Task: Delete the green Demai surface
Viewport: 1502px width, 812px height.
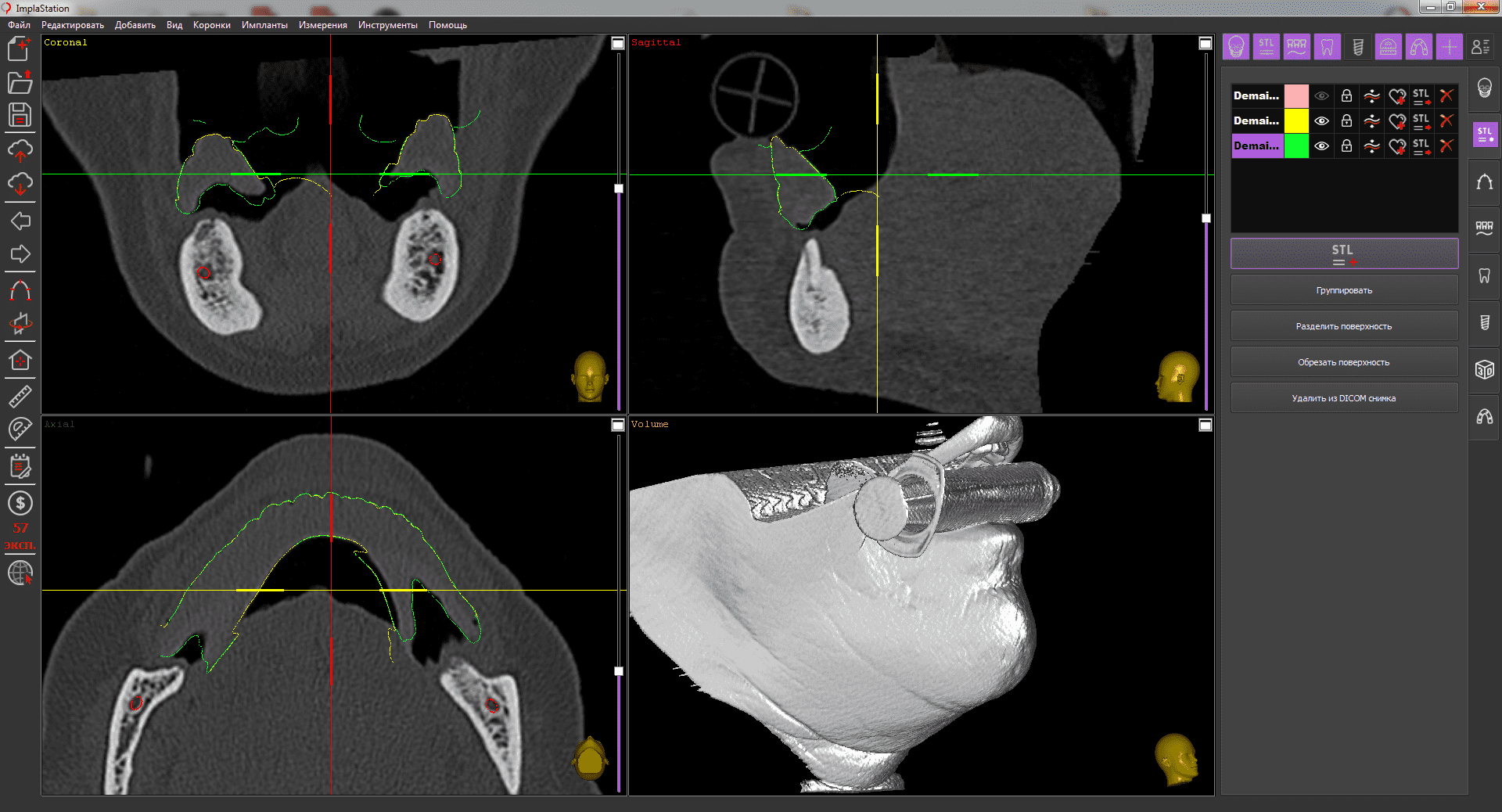Action: tap(1446, 146)
